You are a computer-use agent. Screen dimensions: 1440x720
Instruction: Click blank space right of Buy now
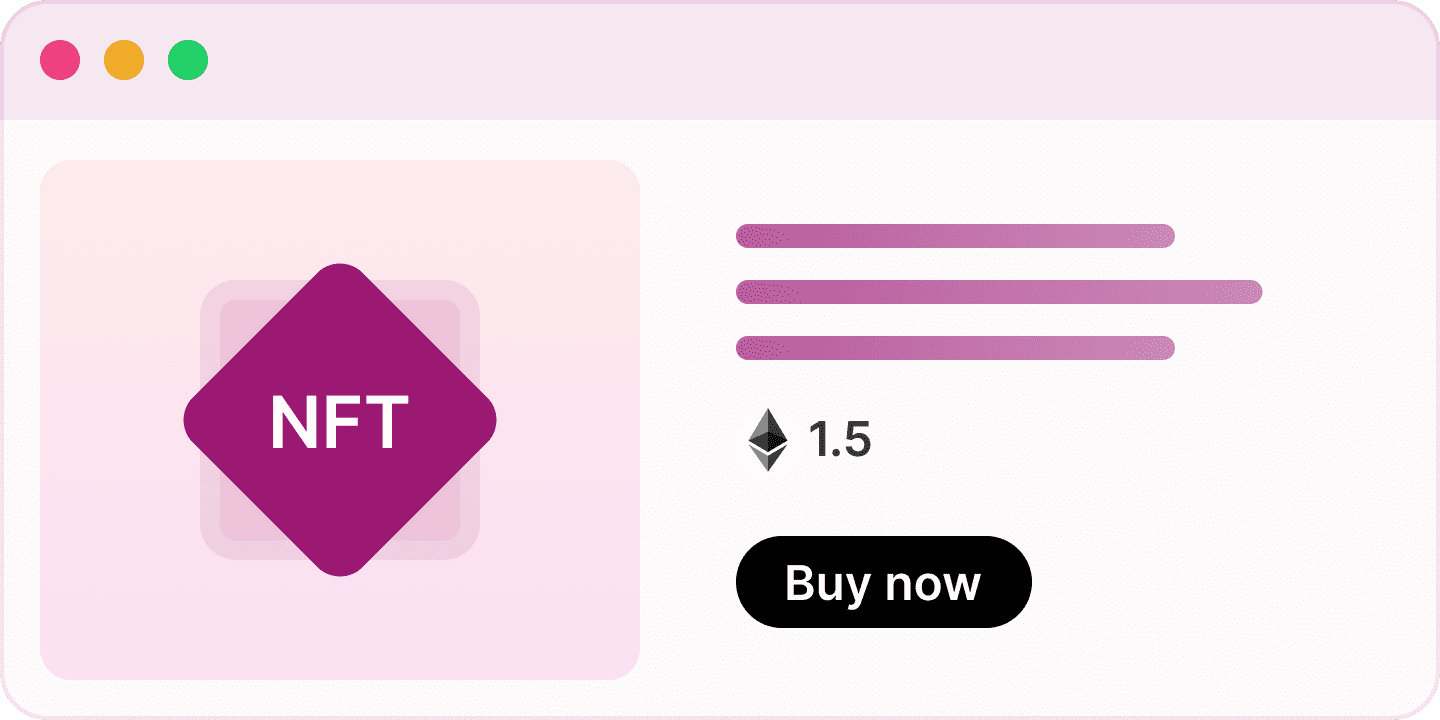[1200, 582]
